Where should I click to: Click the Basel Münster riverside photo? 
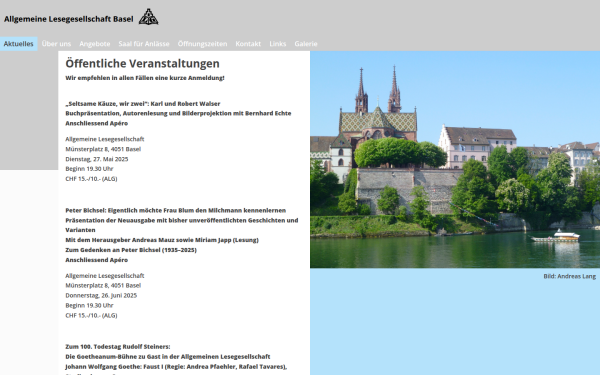455,159
